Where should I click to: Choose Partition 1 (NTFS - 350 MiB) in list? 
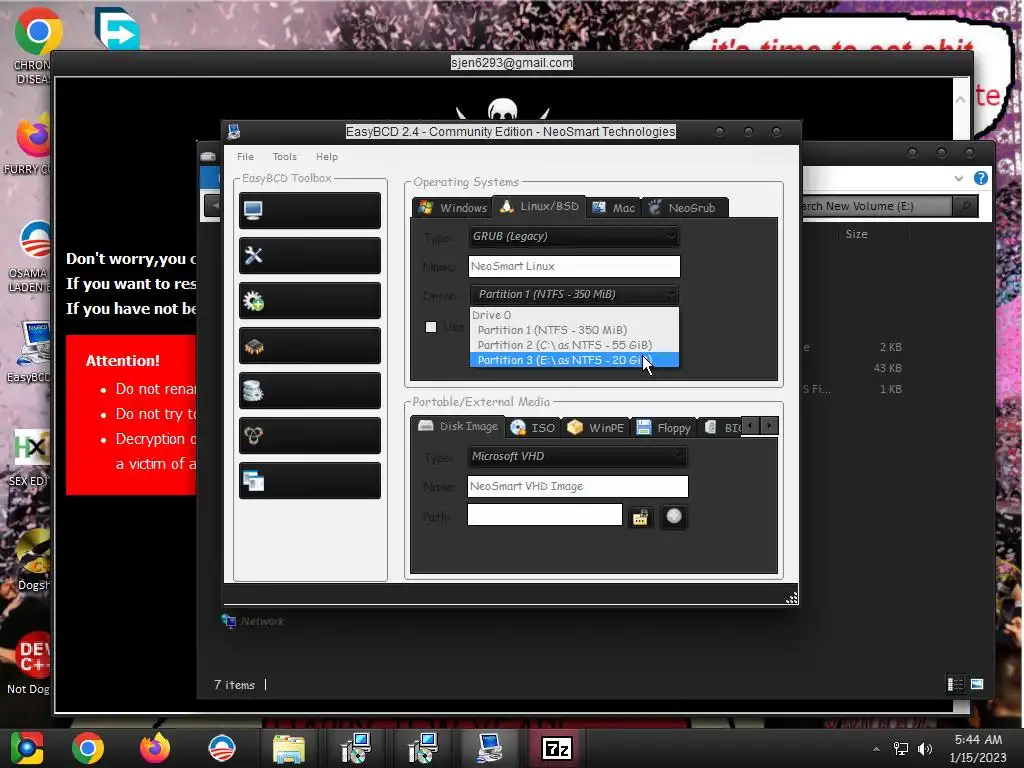(x=574, y=330)
